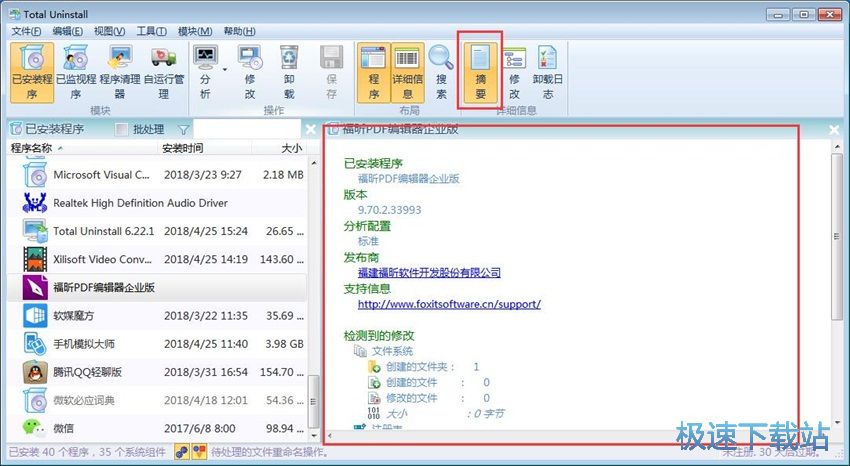850x466 pixels.
Task: Open the 视图(V) menu
Action: [x=109, y=31]
